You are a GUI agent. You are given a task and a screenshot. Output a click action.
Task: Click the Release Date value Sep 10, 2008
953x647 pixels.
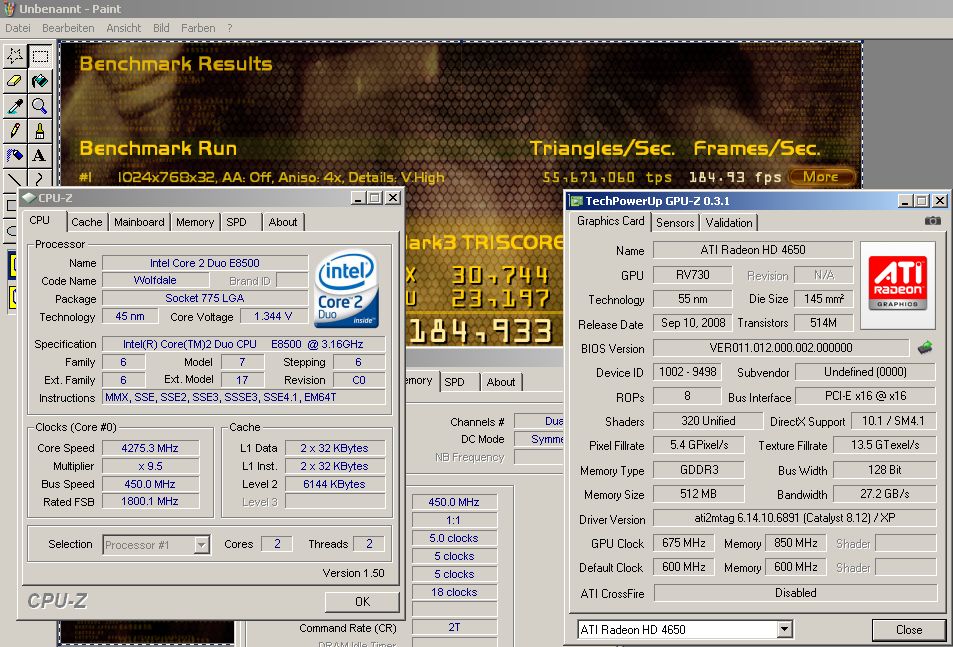click(693, 323)
